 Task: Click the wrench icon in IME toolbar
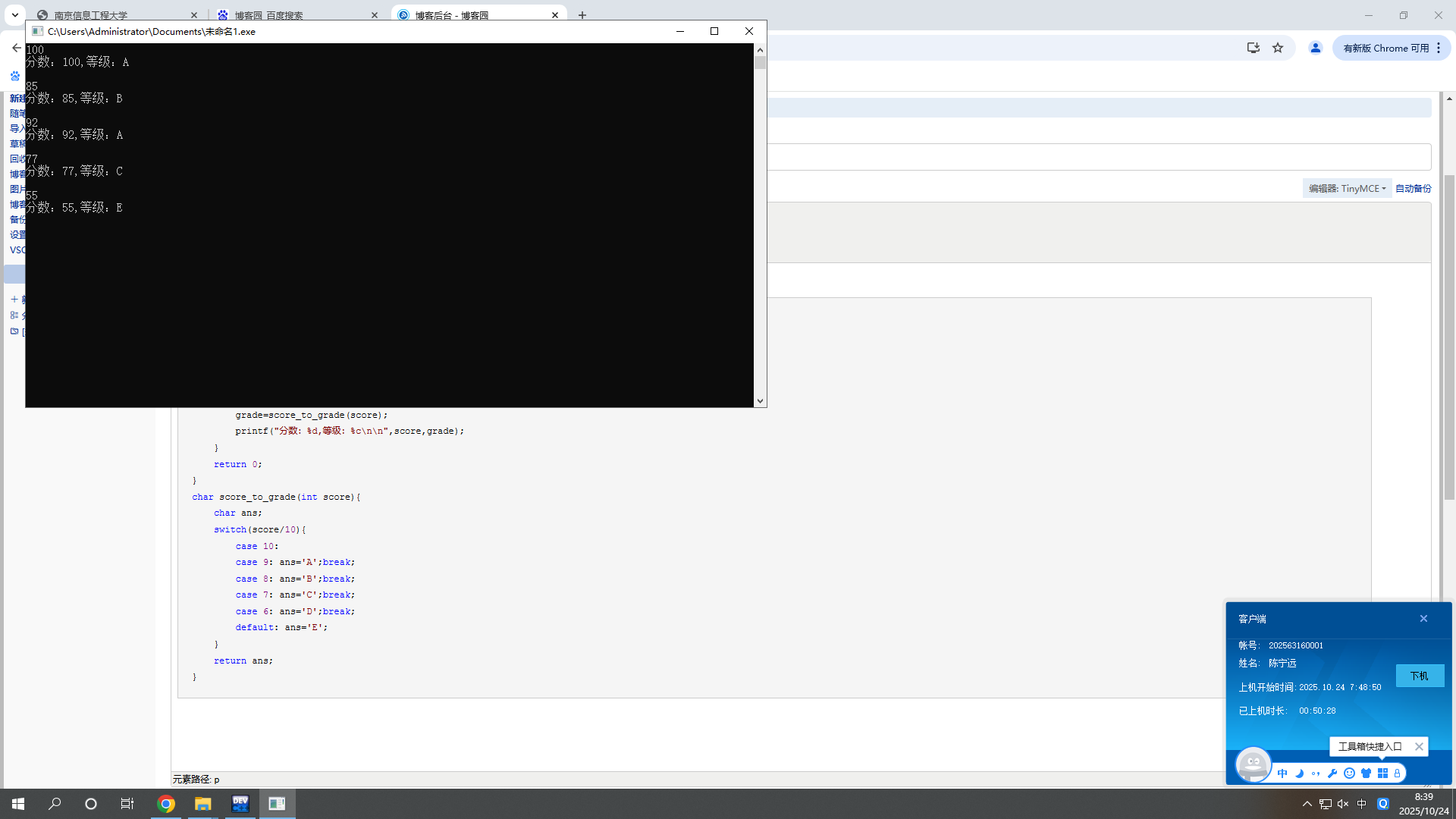(1332, 773)
